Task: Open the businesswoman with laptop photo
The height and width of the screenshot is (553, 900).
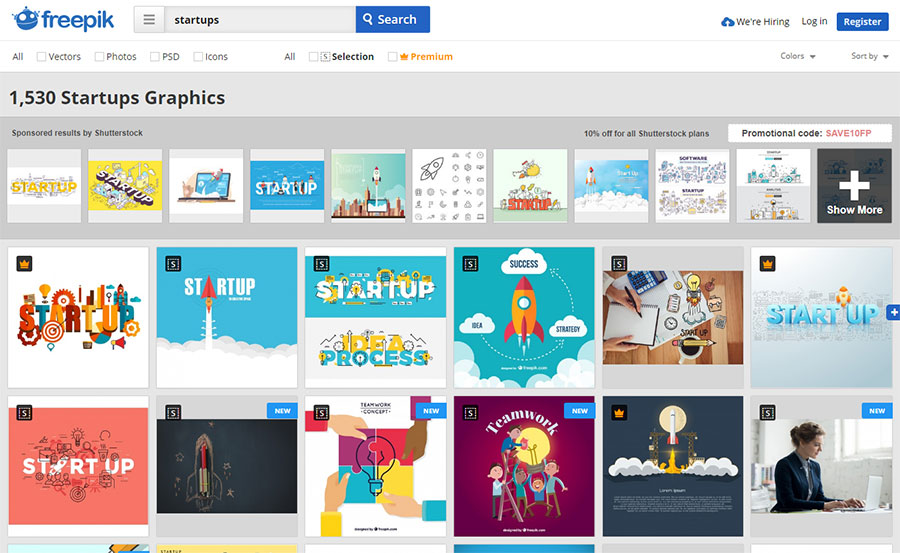Action: (821, 466)
